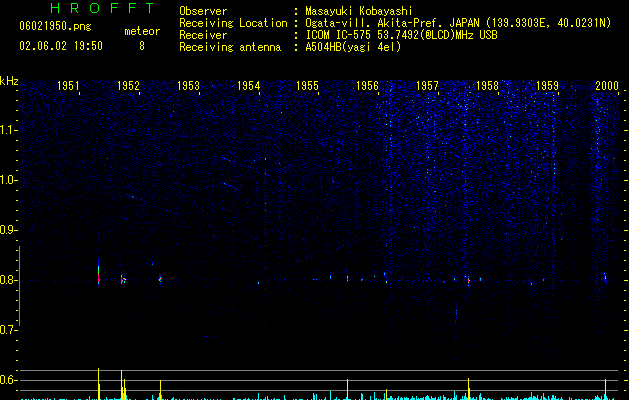
Task: Click the 'Observer' field label
Action: [x=203, y=11]
